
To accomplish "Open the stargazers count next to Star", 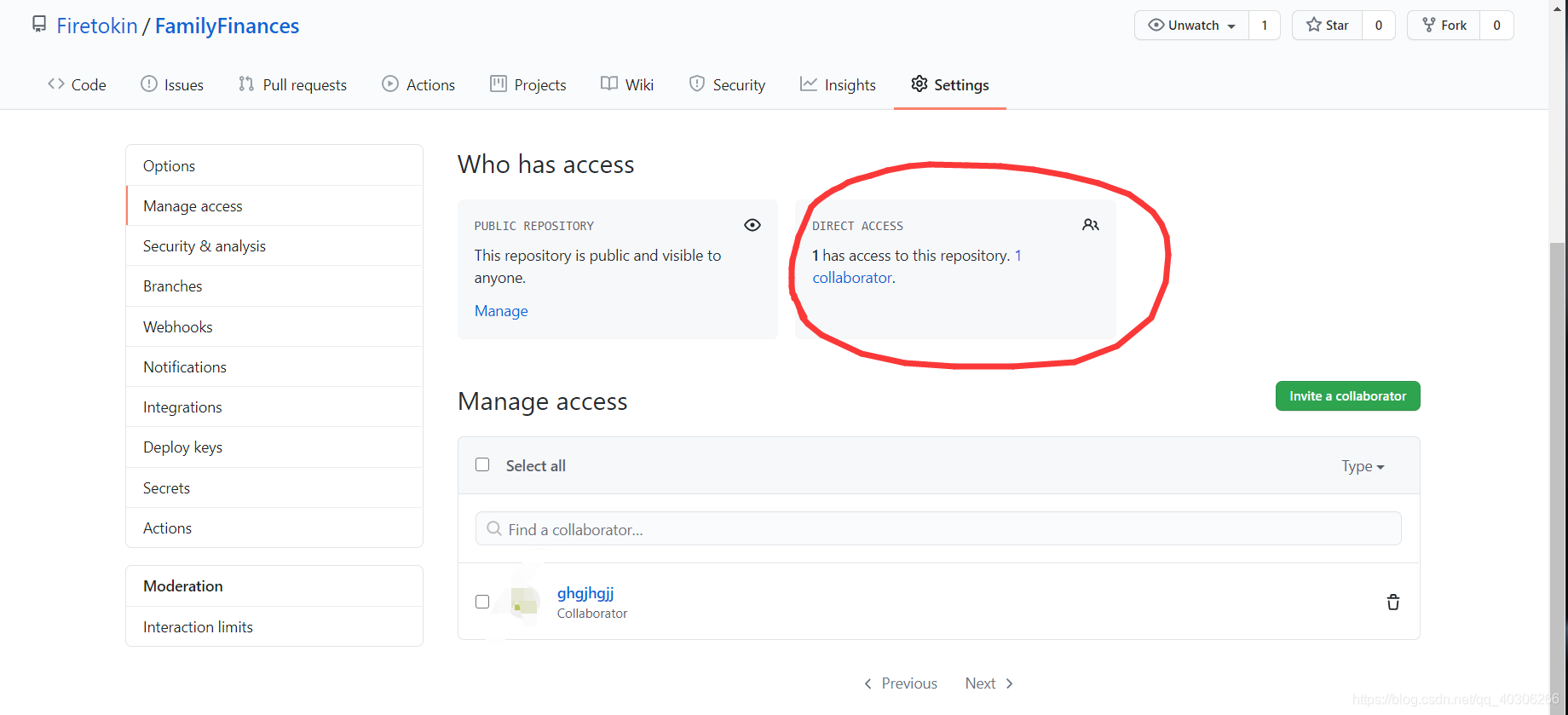I will [1379, 26].
